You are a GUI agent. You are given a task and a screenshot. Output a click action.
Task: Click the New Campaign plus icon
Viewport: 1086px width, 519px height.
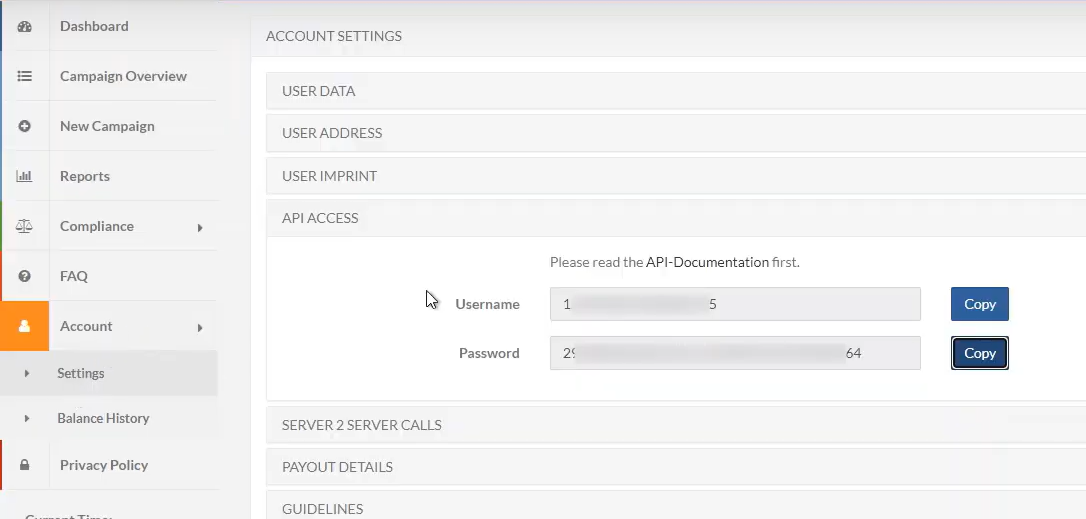click(x=25, y=126)
